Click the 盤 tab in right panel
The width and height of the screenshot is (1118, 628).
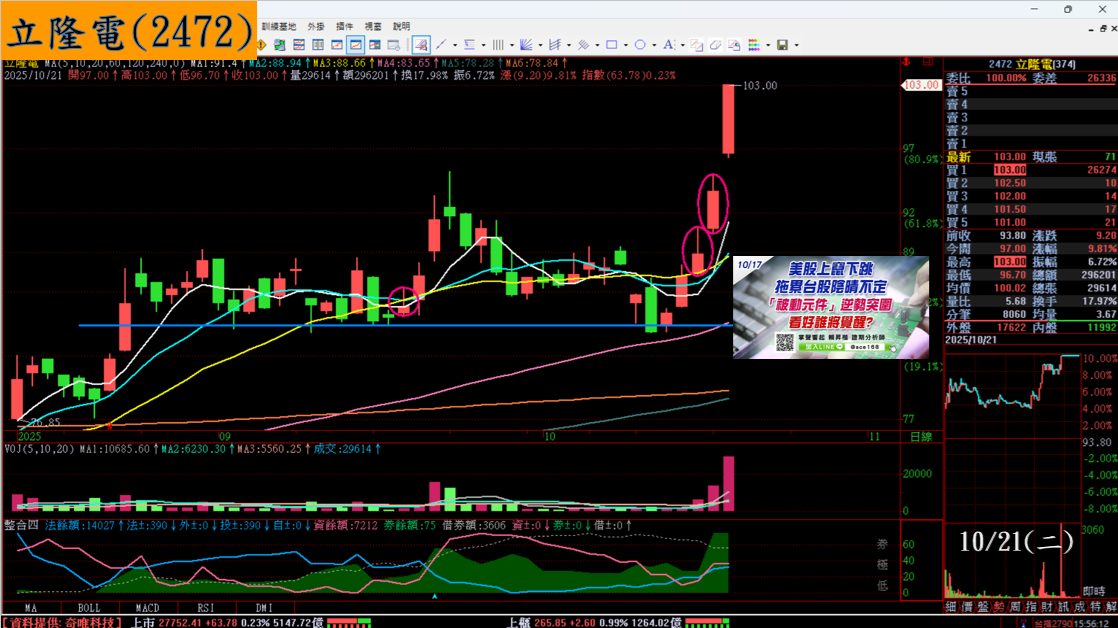pos(983,607)
